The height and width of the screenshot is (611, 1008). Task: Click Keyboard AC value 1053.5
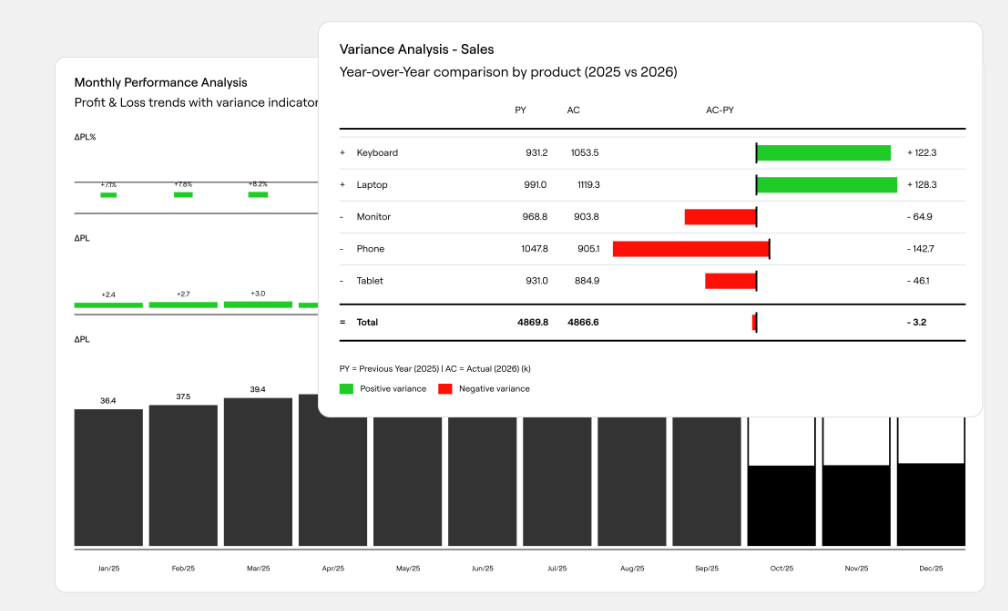(x=584, y=153)
